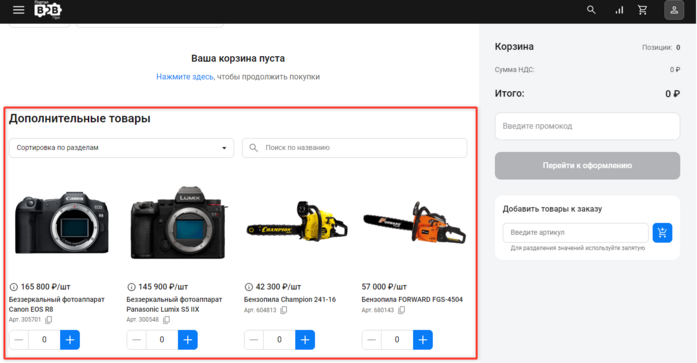The image size is (697, 363).
Task: Open Panasonic Lumix S5 IIX product image
Action: coord(179,222)
